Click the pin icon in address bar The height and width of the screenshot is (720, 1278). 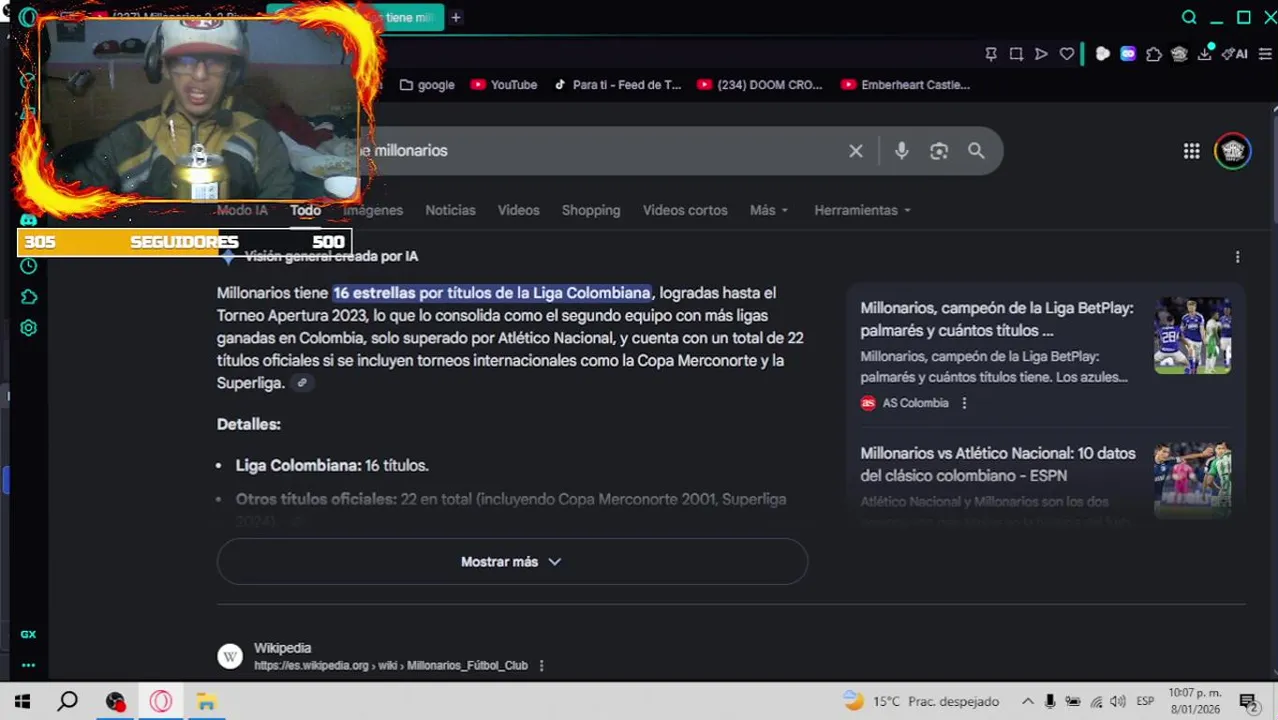point(991,54)
